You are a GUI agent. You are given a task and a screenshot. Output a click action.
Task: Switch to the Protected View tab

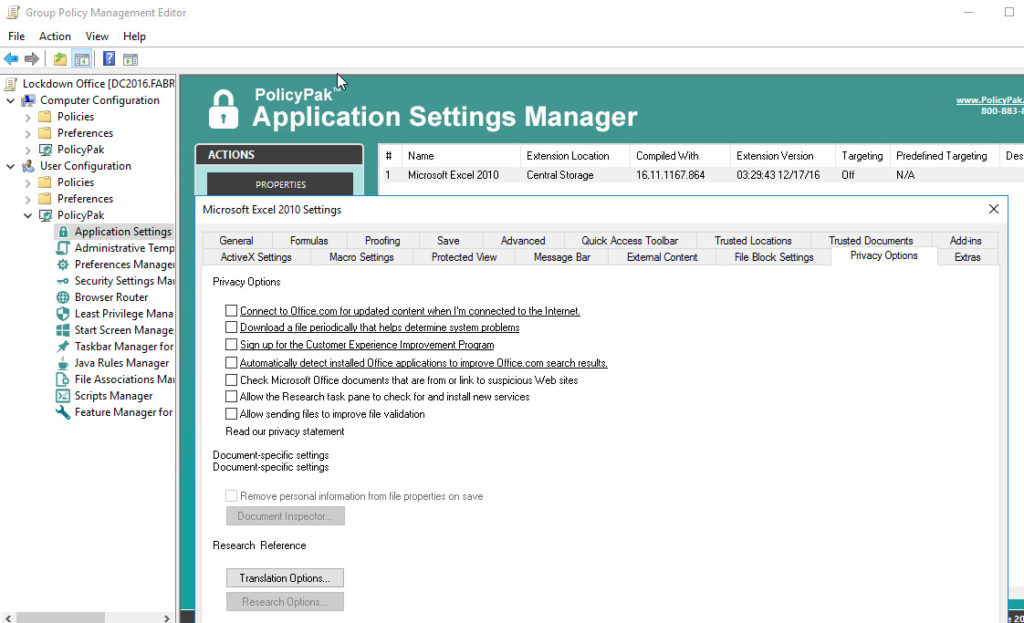coord(464,257)
